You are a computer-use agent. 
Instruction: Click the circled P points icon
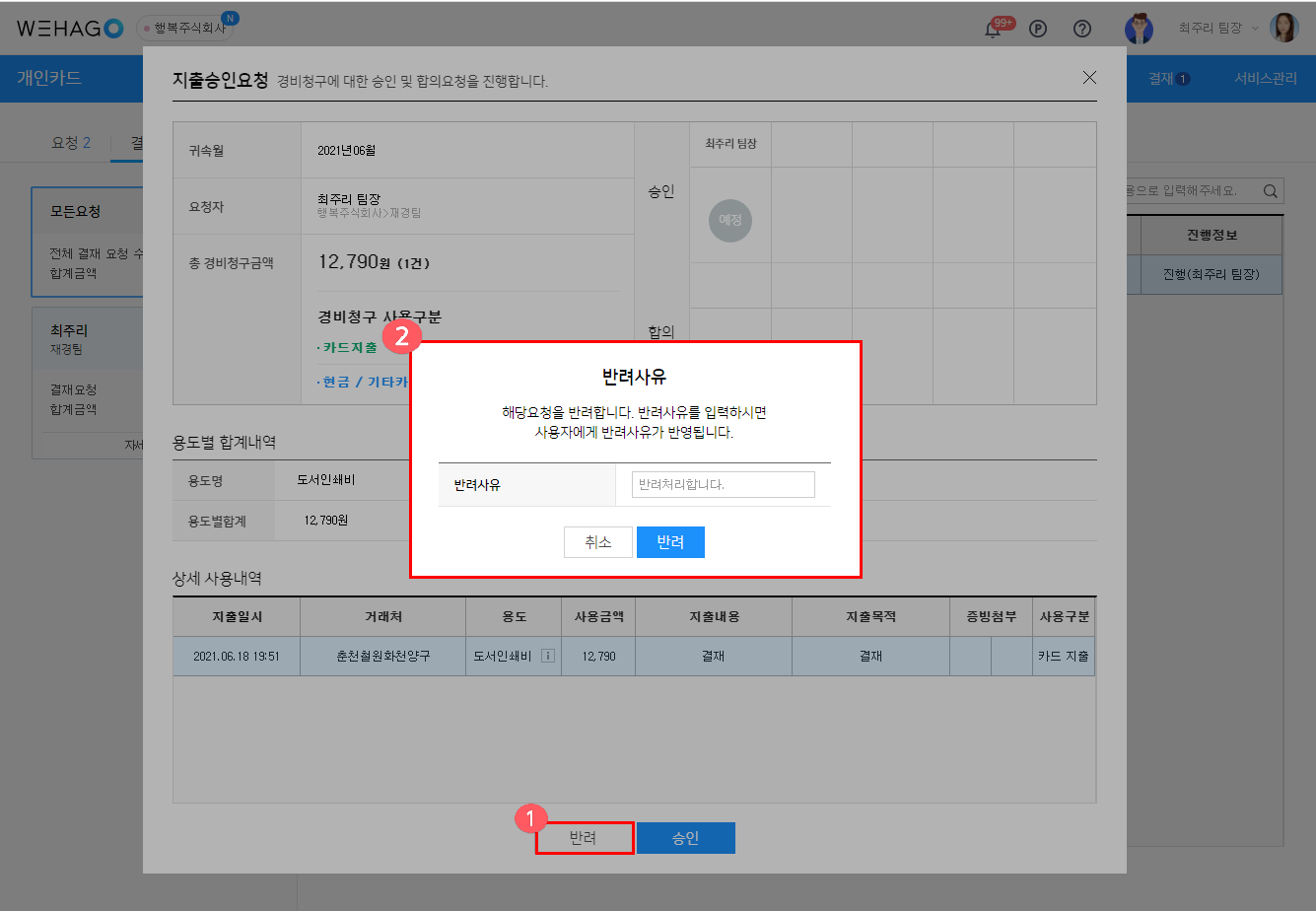[x=1038, y=29]
